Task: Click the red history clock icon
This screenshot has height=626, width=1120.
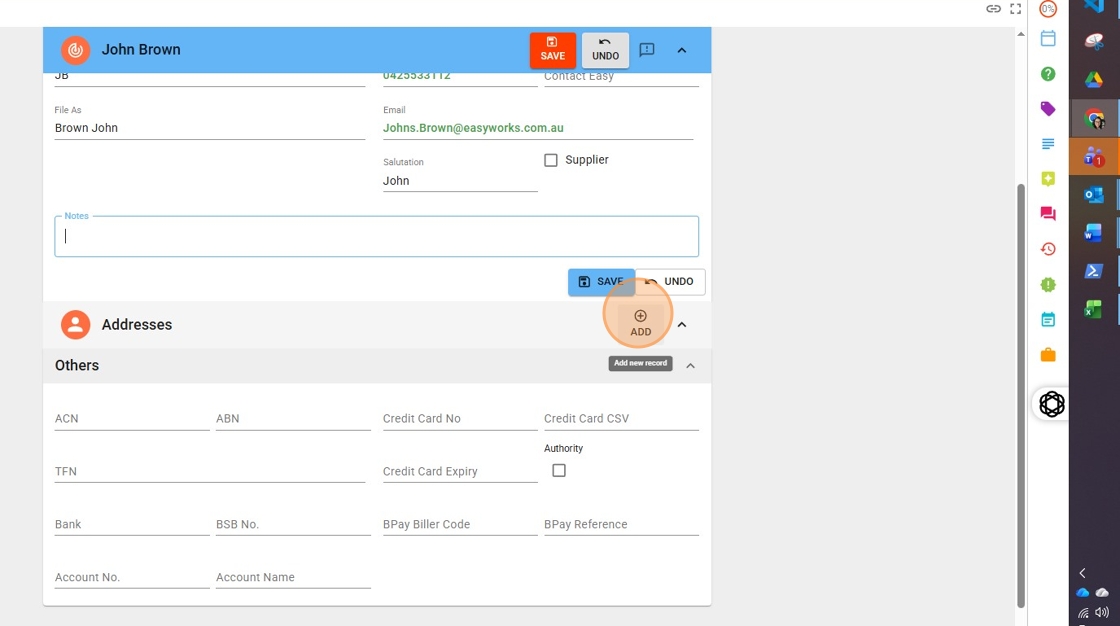Action: [x=1048, y=249]
